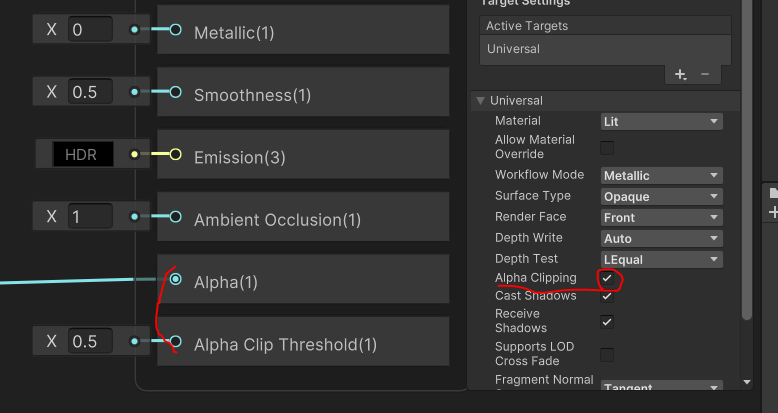Screen dimensions: 778x413
Task: Click the Emission input port circle
Action: click(175, 154)
